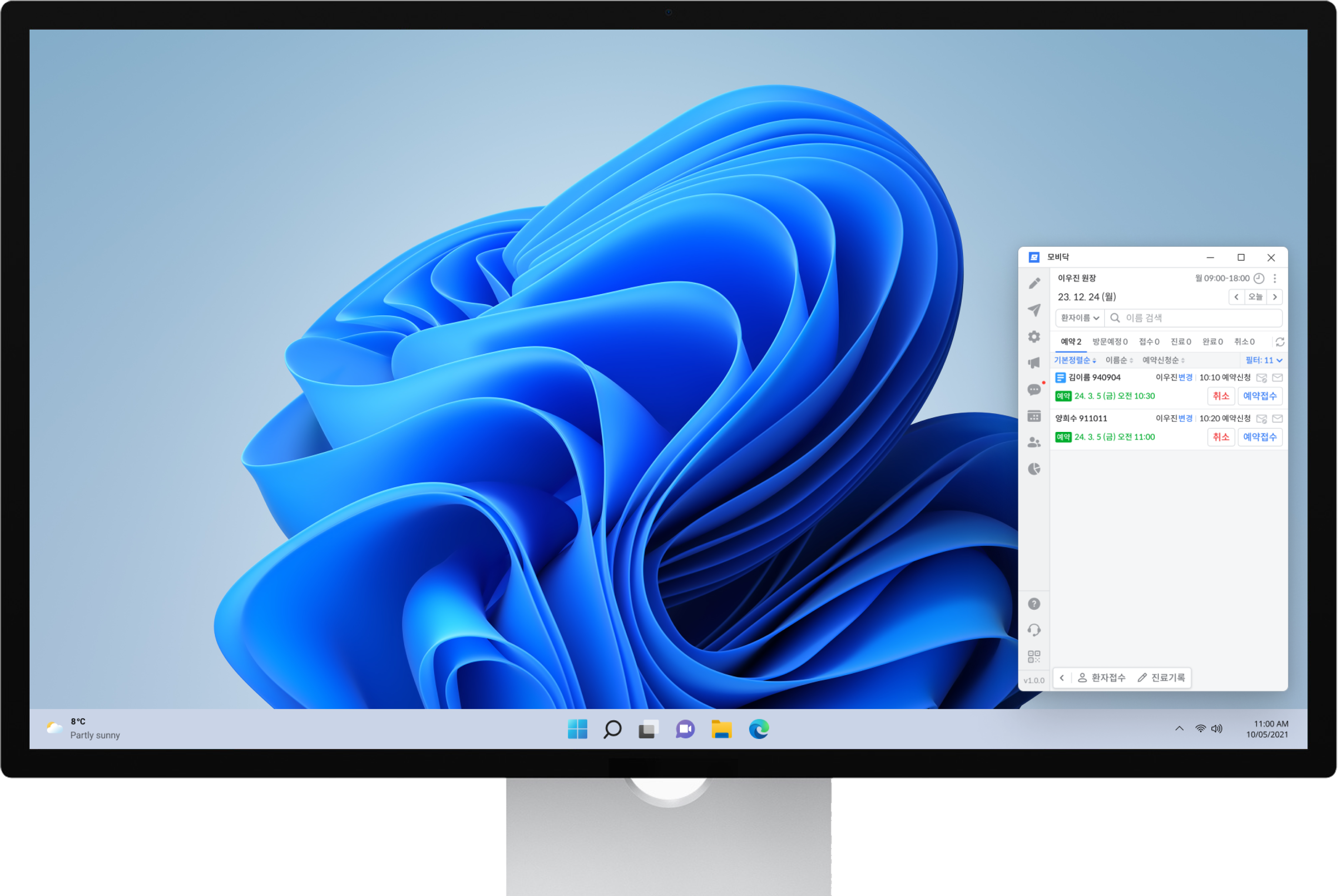
Task: Switch to the 방문예정 0 tab
Action: tap(1110, 342)
